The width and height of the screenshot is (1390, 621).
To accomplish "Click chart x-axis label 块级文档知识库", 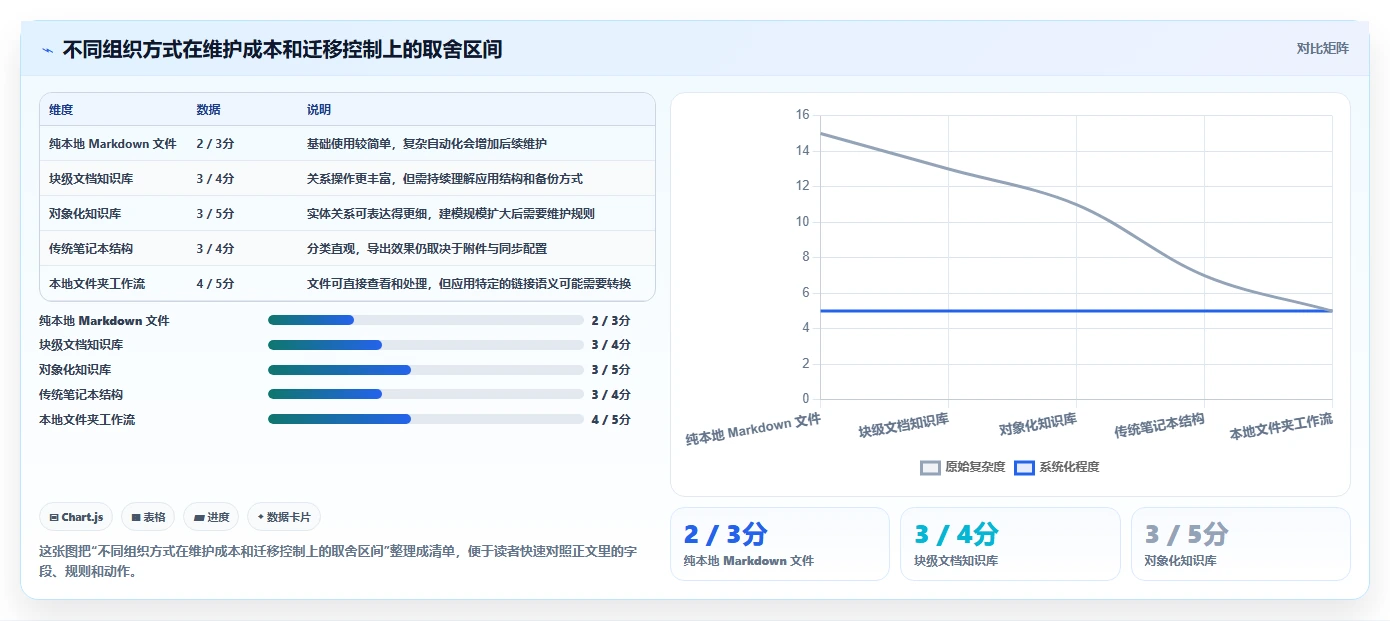I will click(x=904, y=426).
